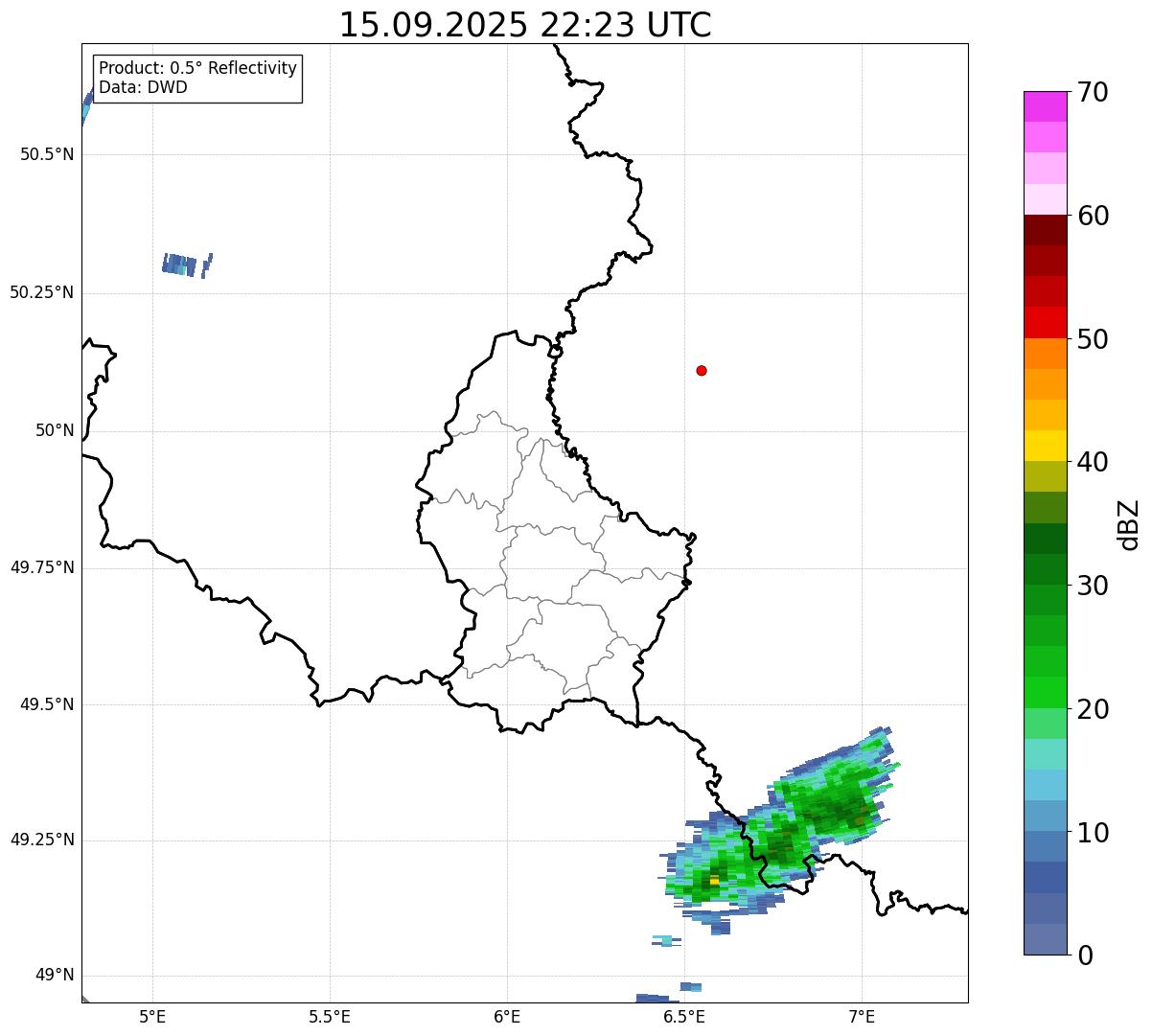Click the small cyan echo near 49.05°N 6.45°E
Image resolution: width=1152 pixels, height=1036 pixels.
pos(666,941)
